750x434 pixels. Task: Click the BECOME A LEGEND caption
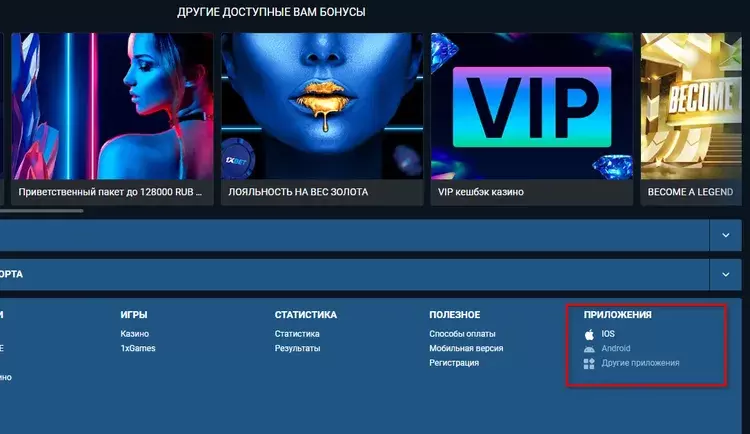coord(690,192)
